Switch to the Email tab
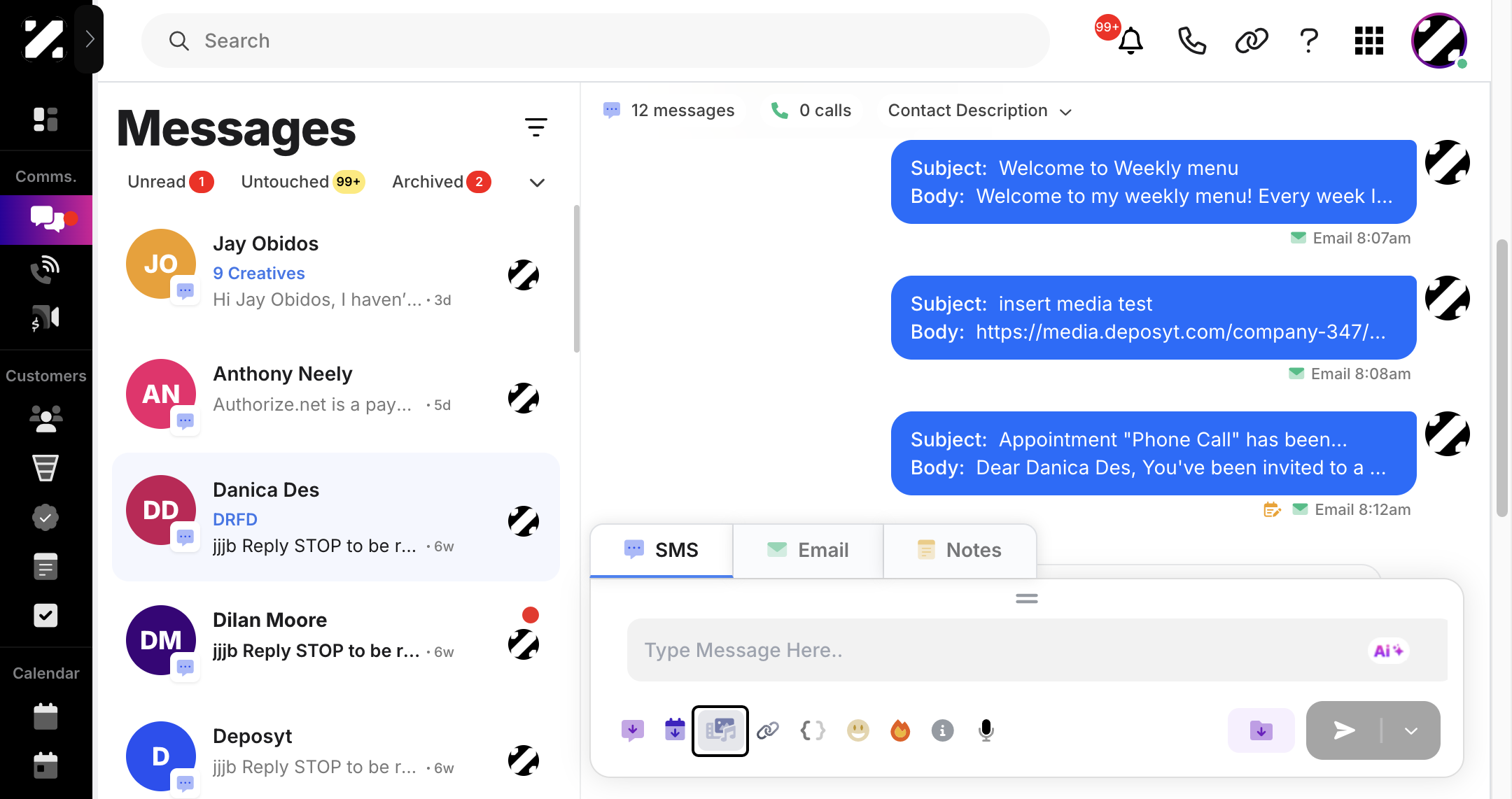The width and height of the screenshot is (1512, 799). pyautogui.click(x=808, y=550)
